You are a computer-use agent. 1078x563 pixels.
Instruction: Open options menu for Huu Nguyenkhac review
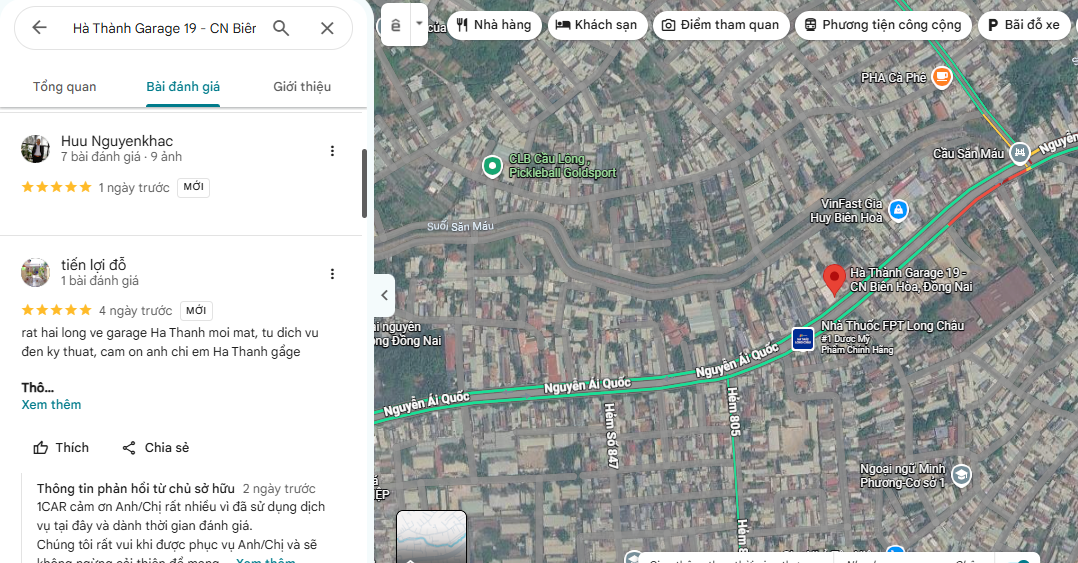point(332,151)
